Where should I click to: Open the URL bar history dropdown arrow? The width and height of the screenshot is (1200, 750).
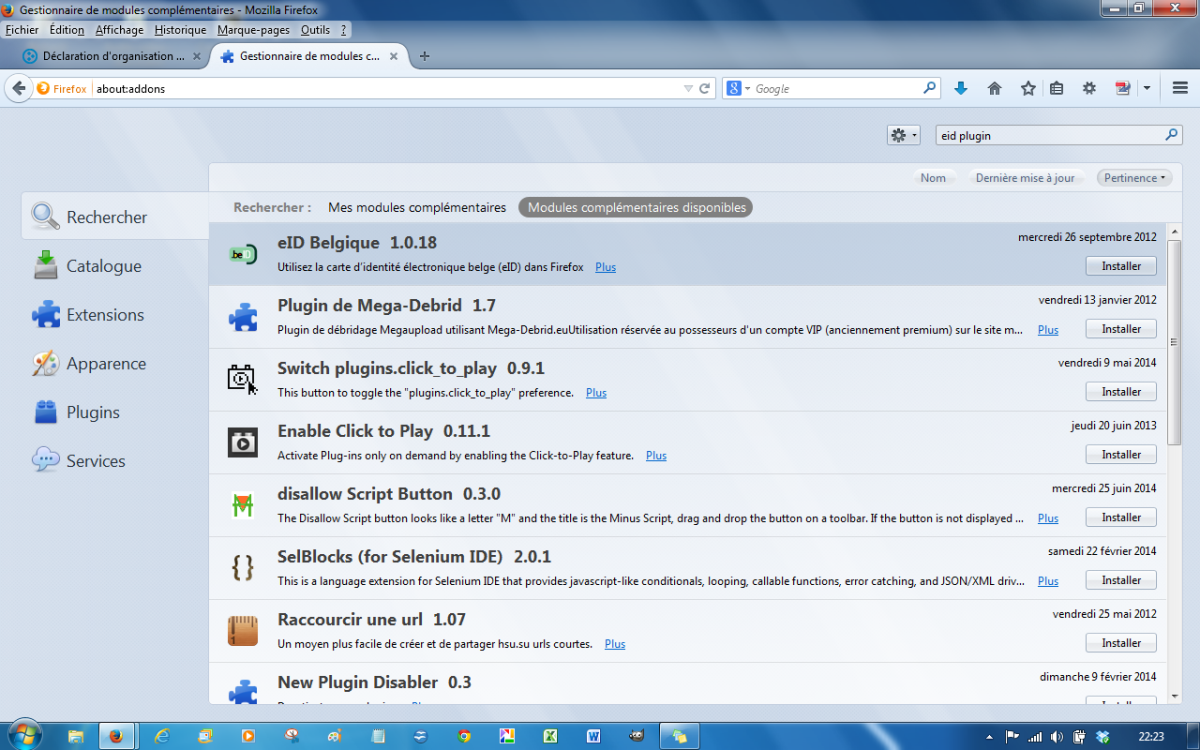click(688, 88)
